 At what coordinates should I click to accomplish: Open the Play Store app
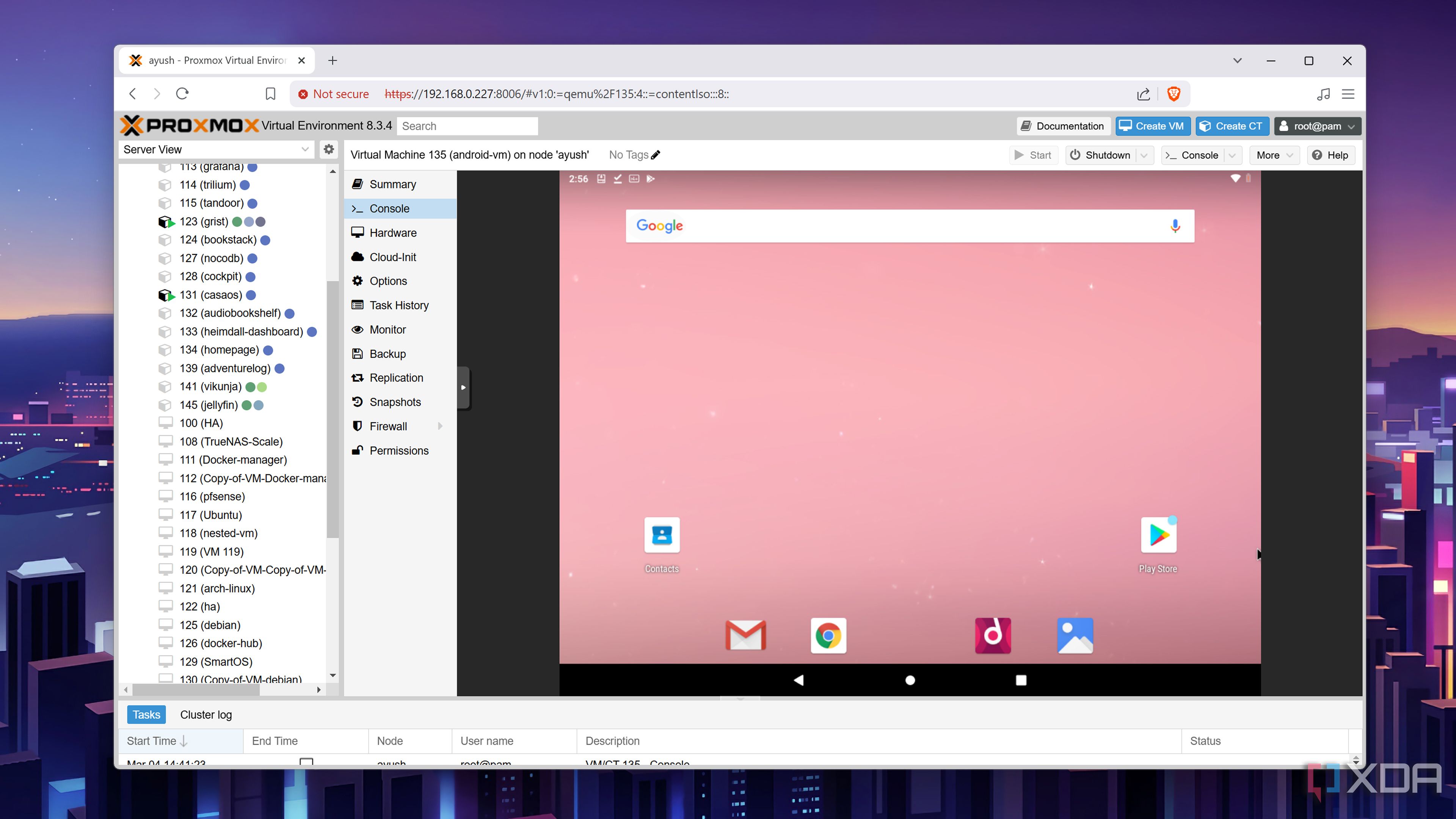point(1158,535)
